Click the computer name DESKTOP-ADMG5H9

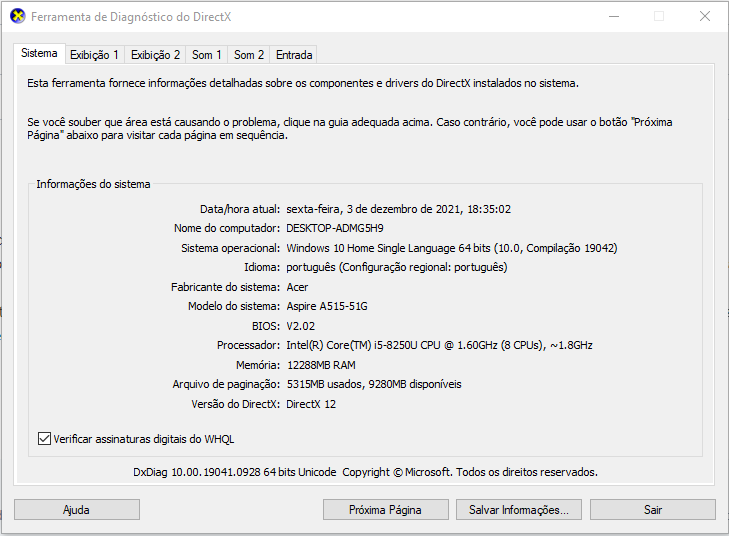pyautogui.click(x=335, y=228)
